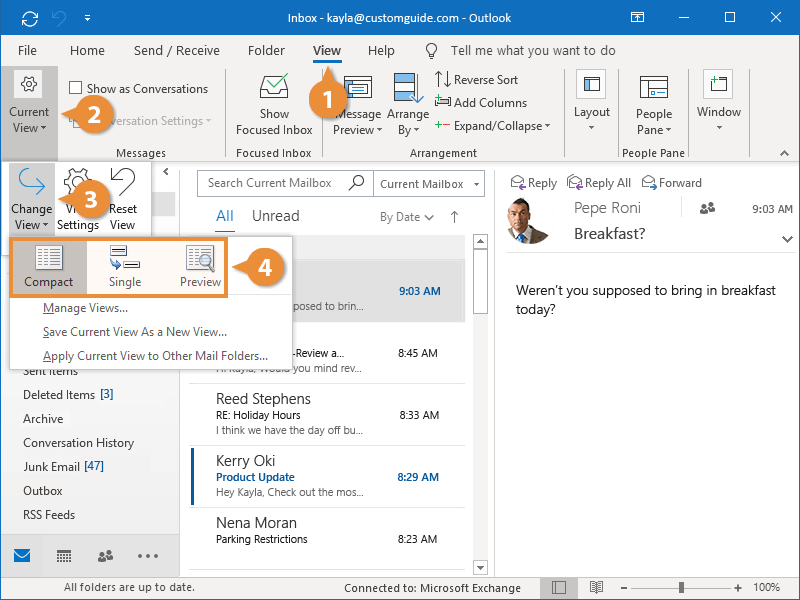Open the Layout dropdown
This screenshot has height=600, width=800.
coord(591,101)
